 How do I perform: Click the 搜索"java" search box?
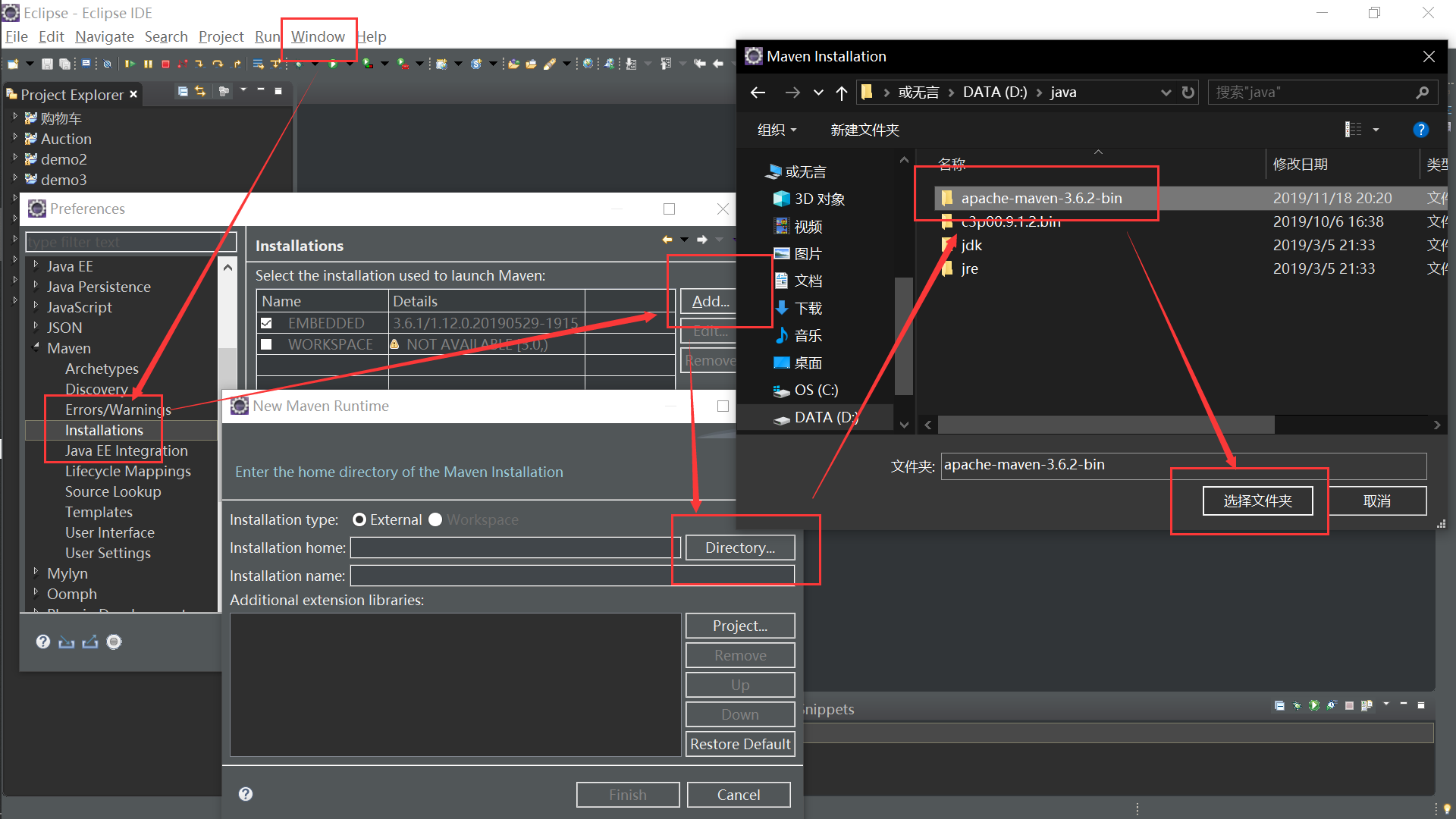1321,93
